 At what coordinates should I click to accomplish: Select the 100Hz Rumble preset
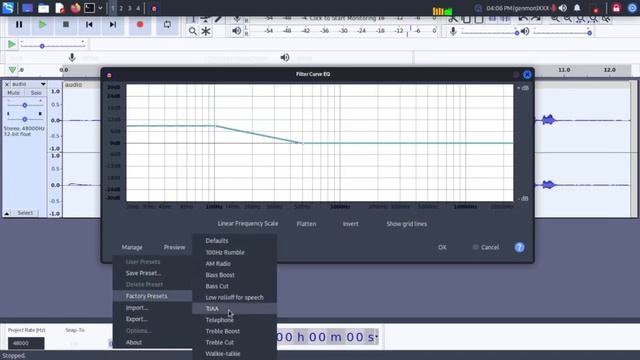(234, 252)
